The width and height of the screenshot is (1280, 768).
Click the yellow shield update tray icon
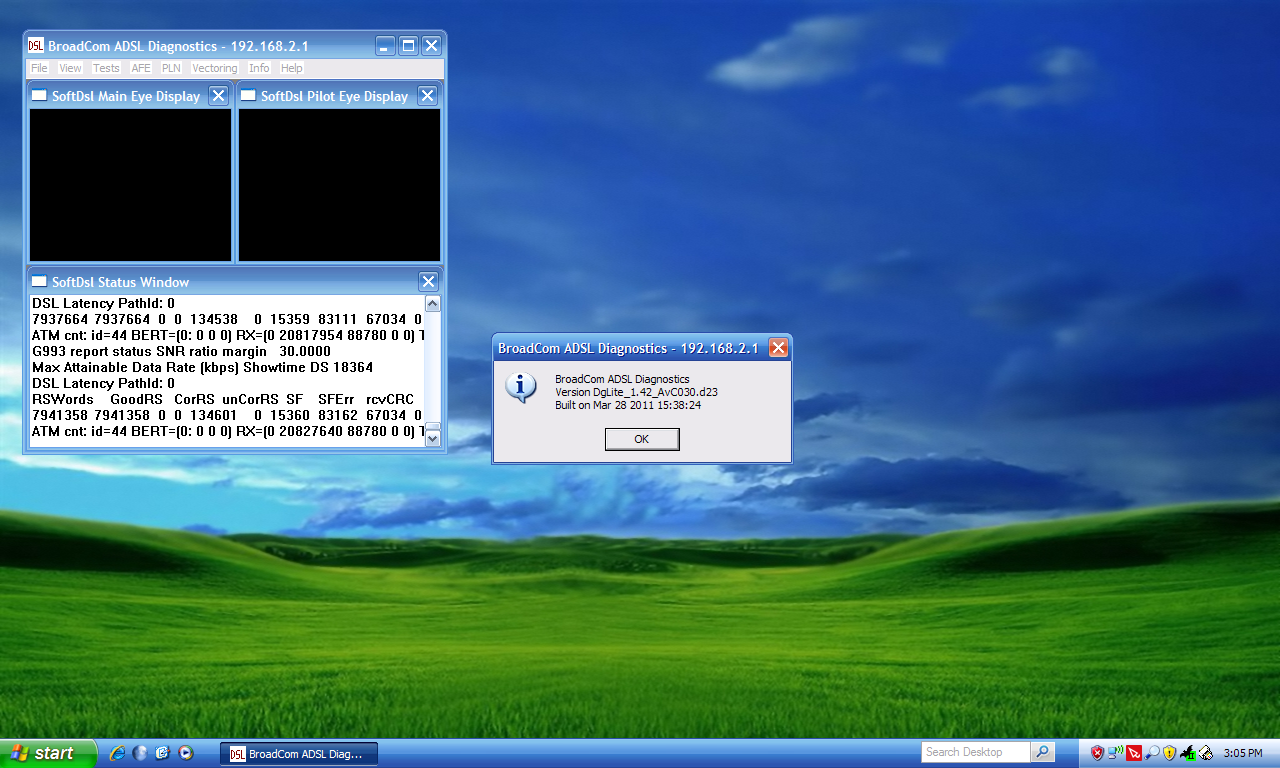(x=1169, y=753)
